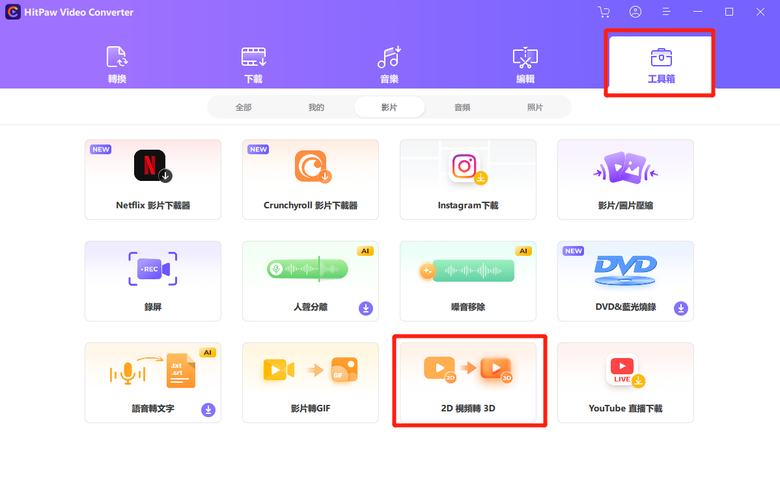Click the 錄屏 label text
The width and height of the screenshot is (780, 481).
point(153,307)
